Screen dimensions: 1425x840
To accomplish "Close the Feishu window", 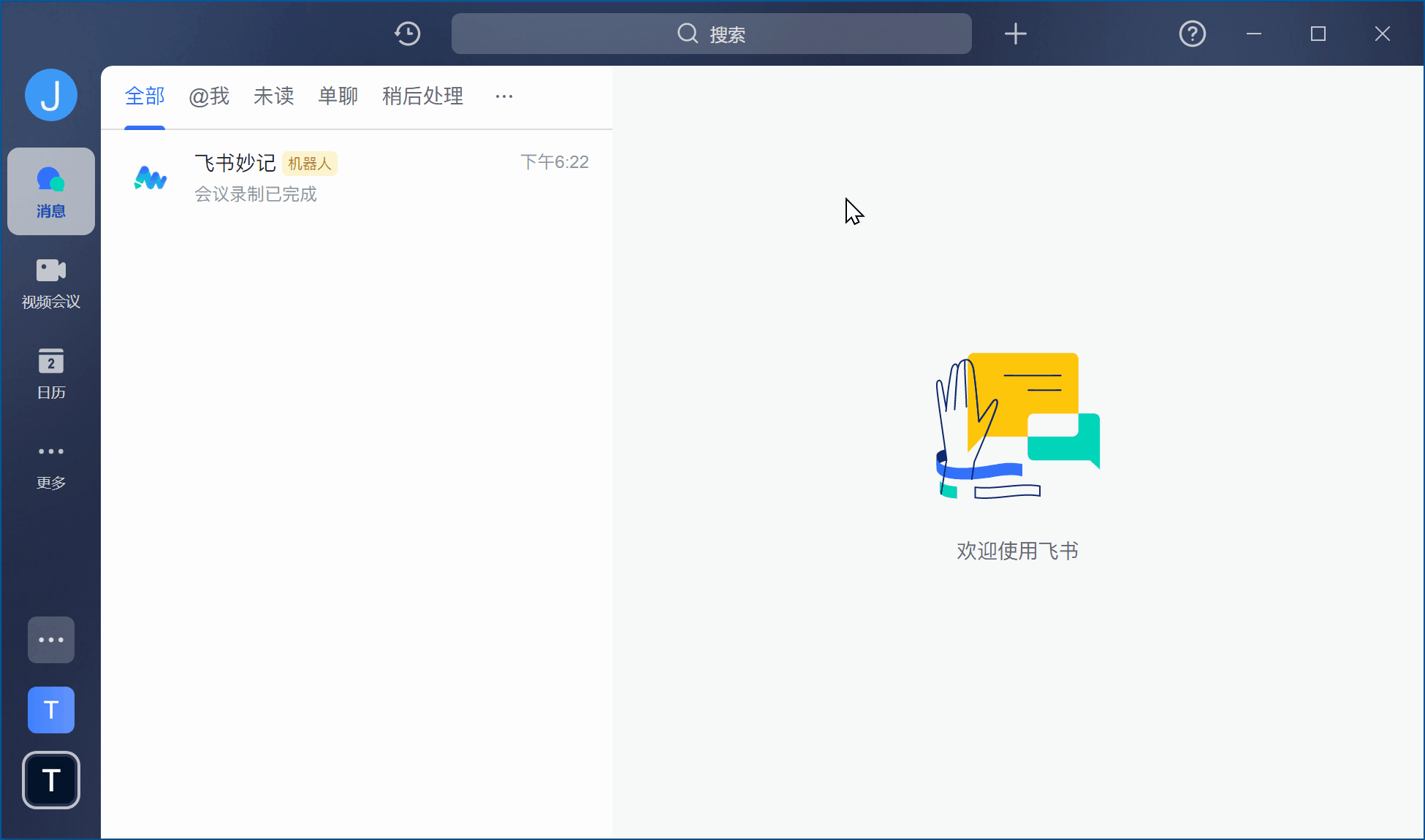I will pos(1383,34).
